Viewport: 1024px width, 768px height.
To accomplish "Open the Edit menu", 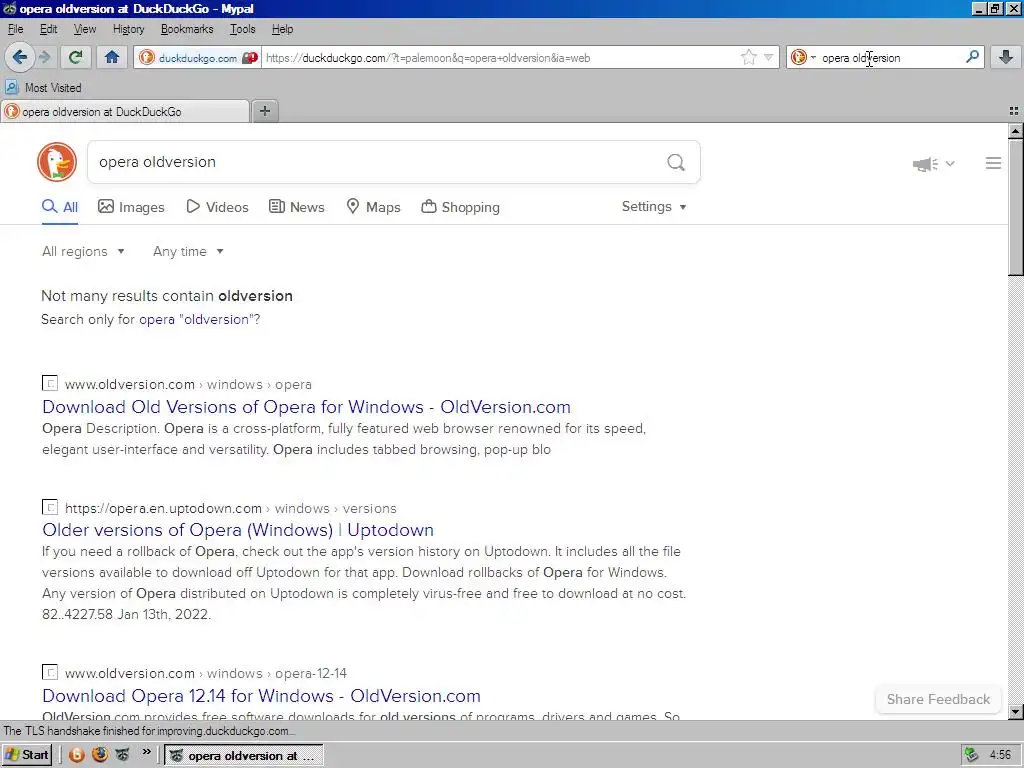I will (x=48, y=29).
